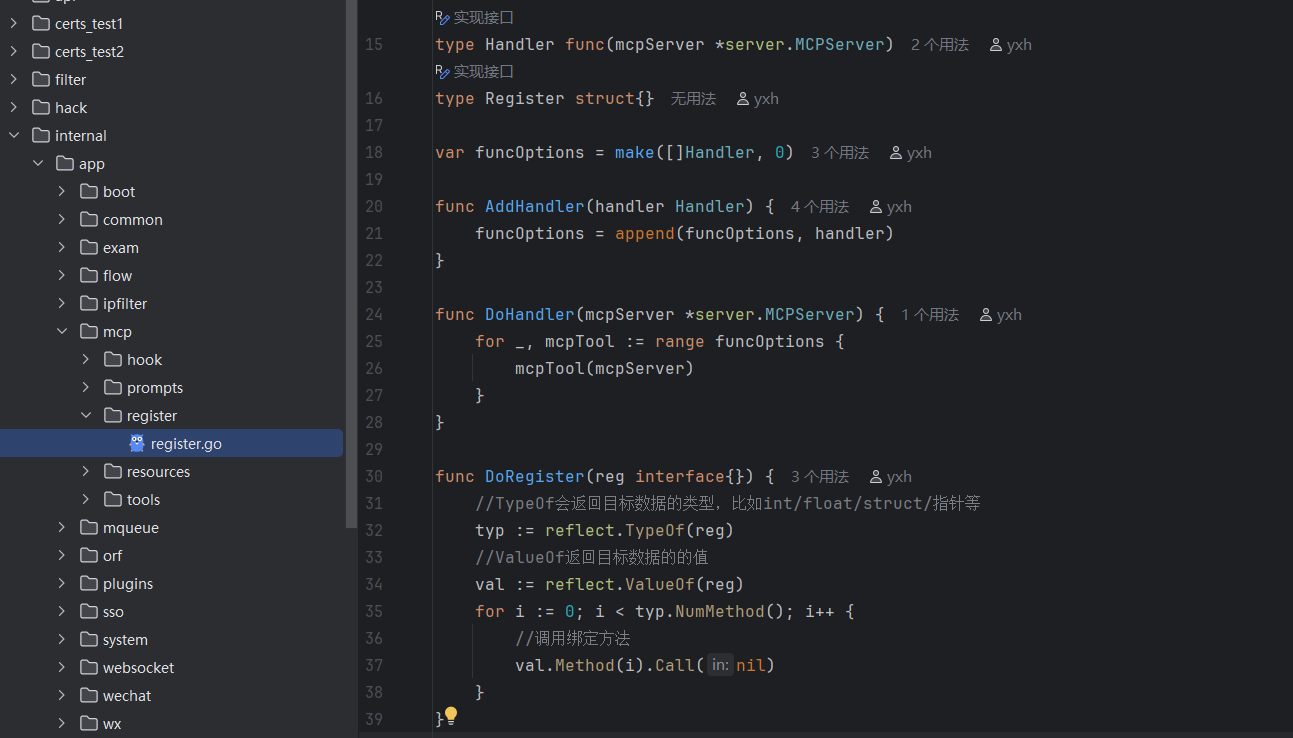This screenshot has width=1293, height=738.
Task: Expand the sso folder chevron
Action: tap(62, 611)
